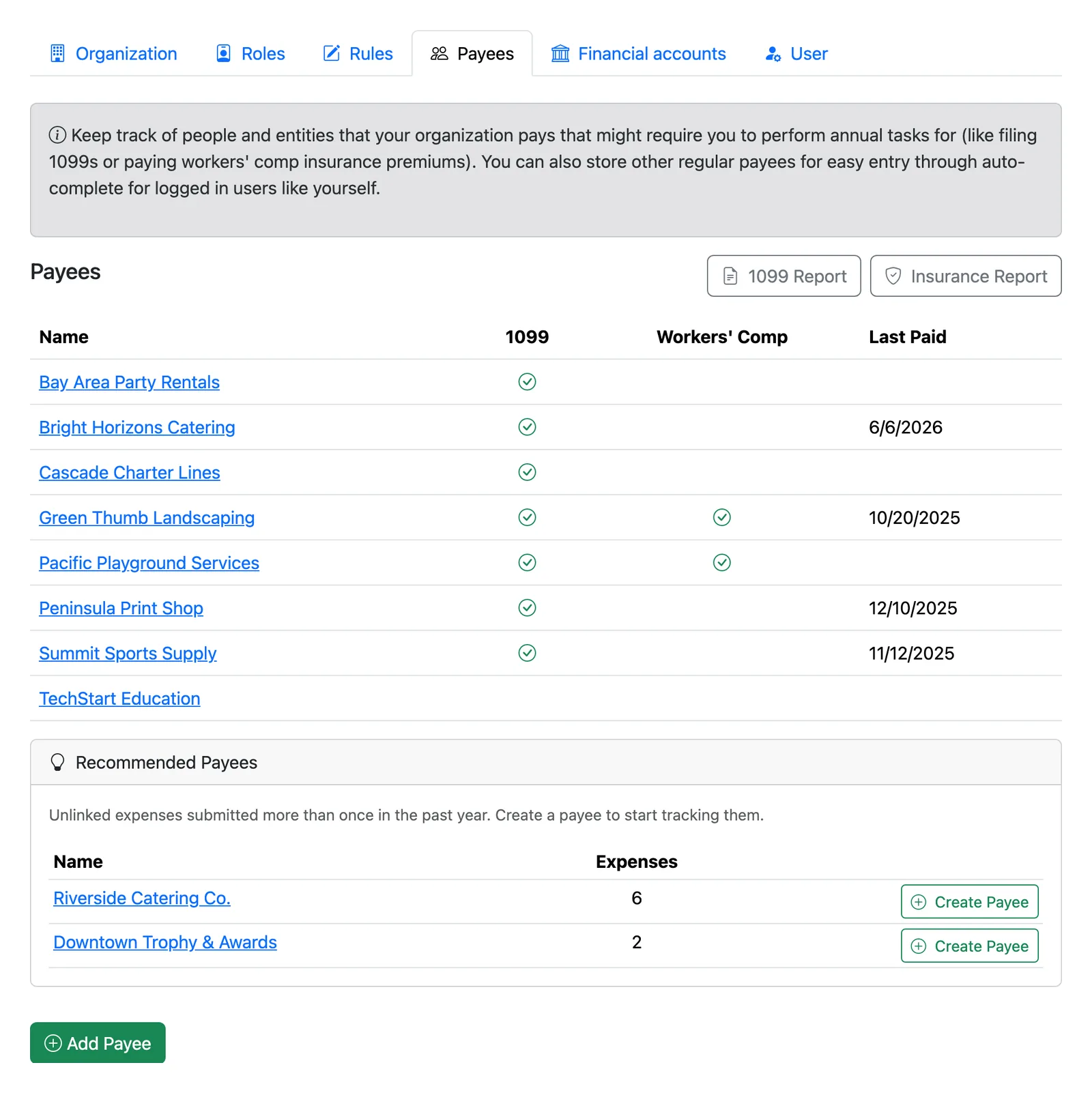Click 1099 check icon for Bright Horizons Catering
The width and height of the screenshot is (1092, 1093).
click(527, 426)
